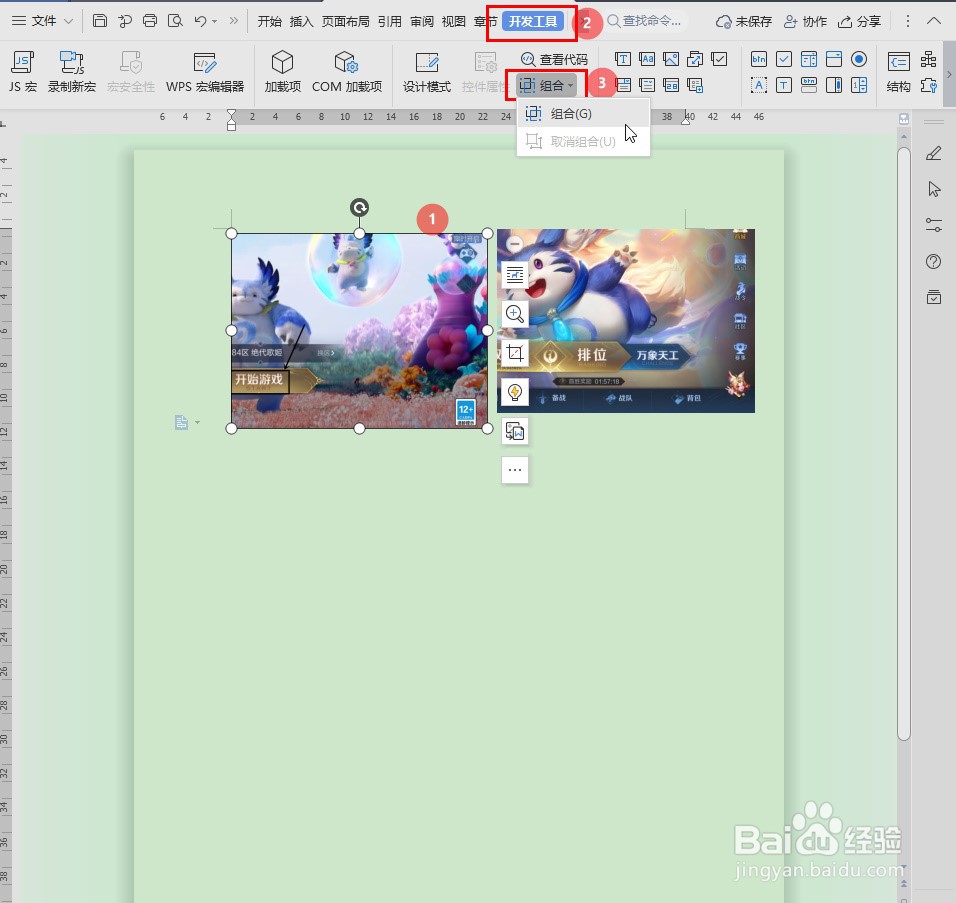The width and height of the screenshot is (956, 903).
Task: Click 查看代码 view code
Action: (x=554, y=59)
